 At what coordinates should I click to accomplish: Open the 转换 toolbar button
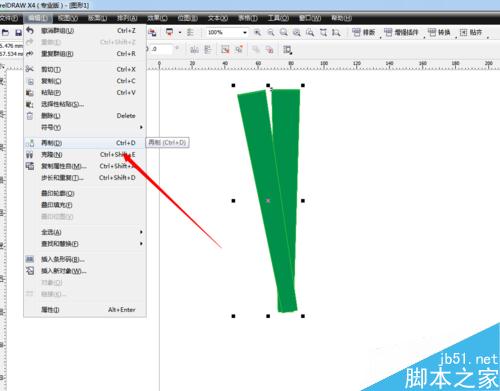point(439,32)
